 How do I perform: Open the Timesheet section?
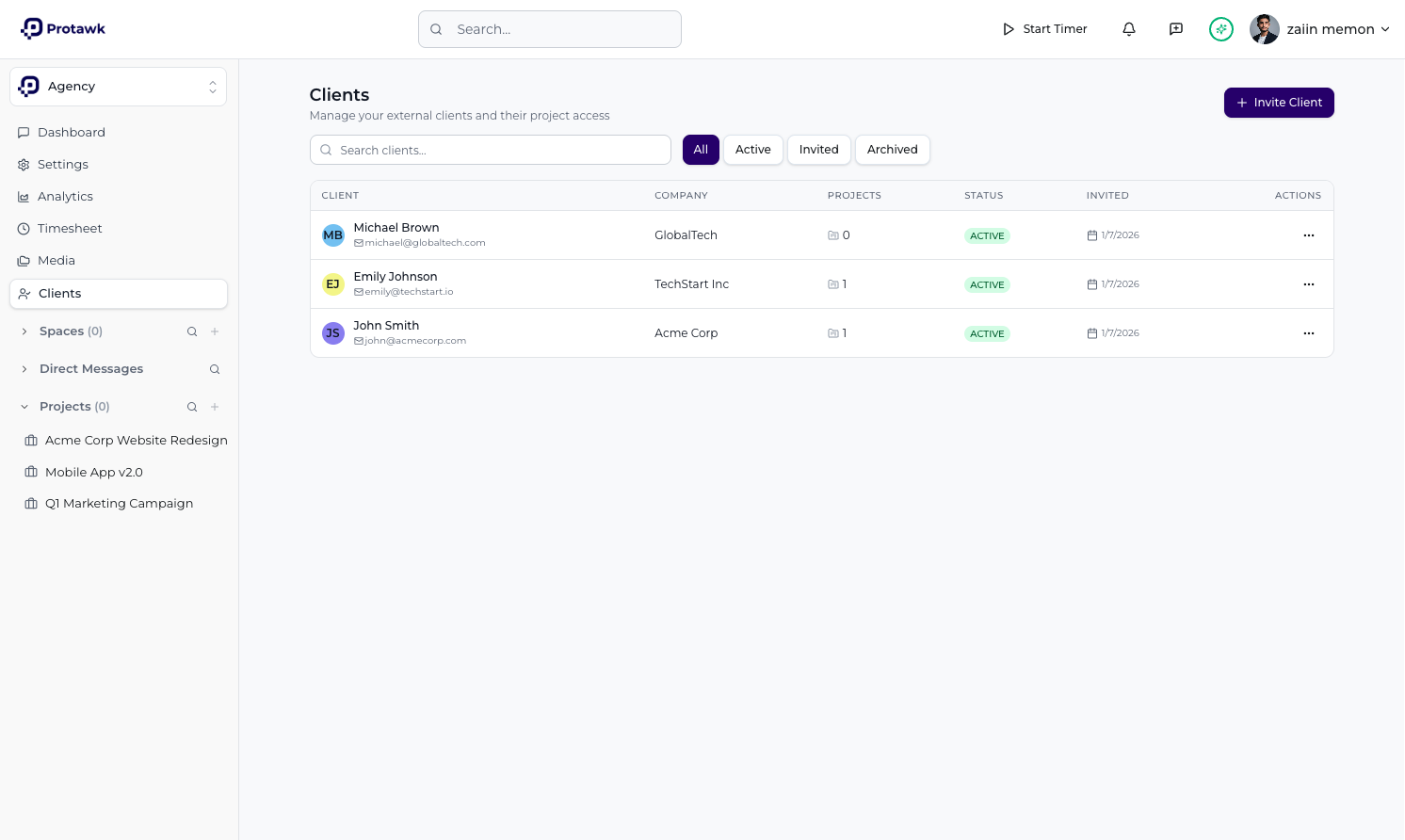(x=70, y=228)
